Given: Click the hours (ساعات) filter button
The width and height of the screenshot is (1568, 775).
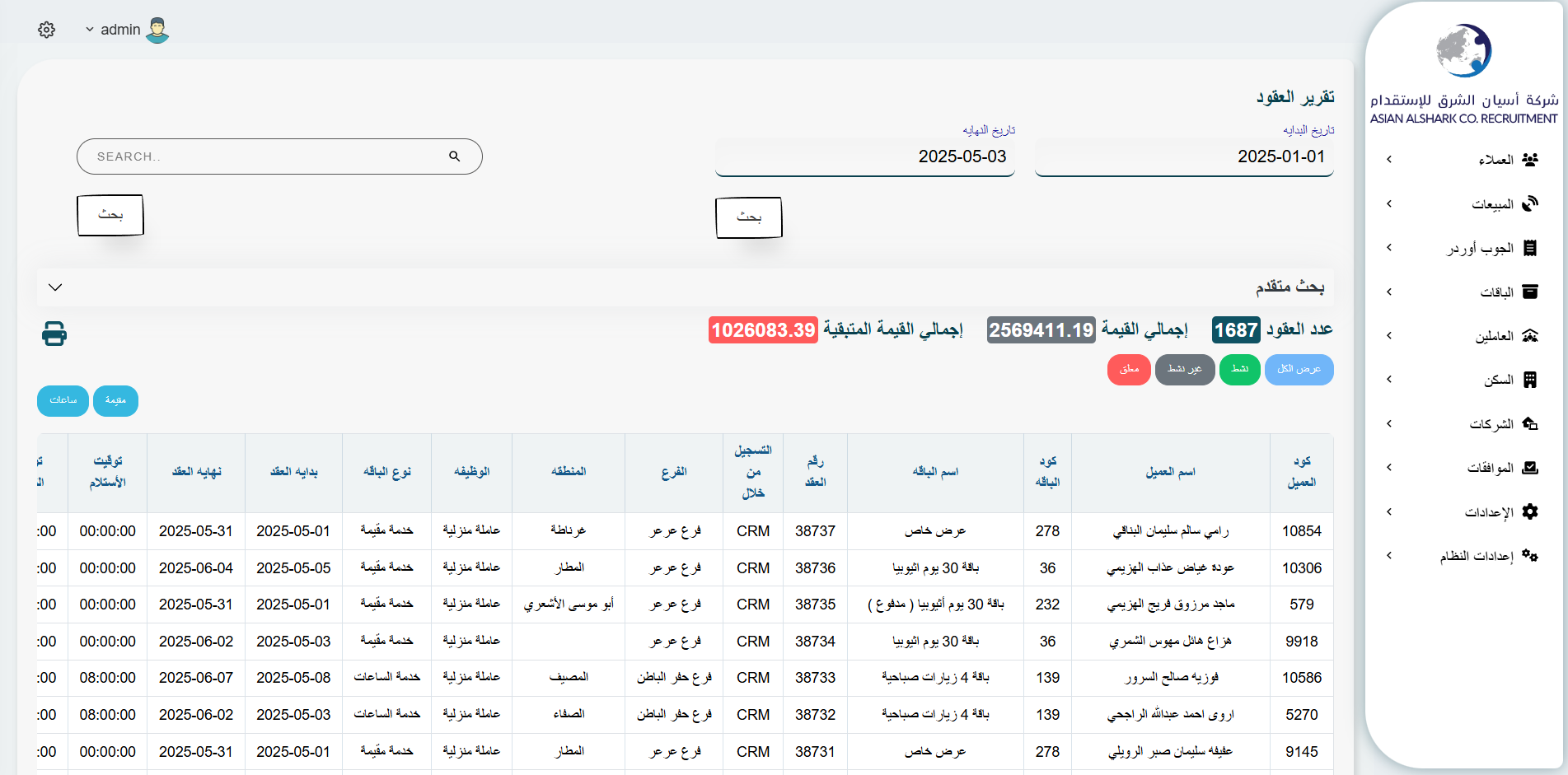Looking at the screenshot, I should [63, 400].
